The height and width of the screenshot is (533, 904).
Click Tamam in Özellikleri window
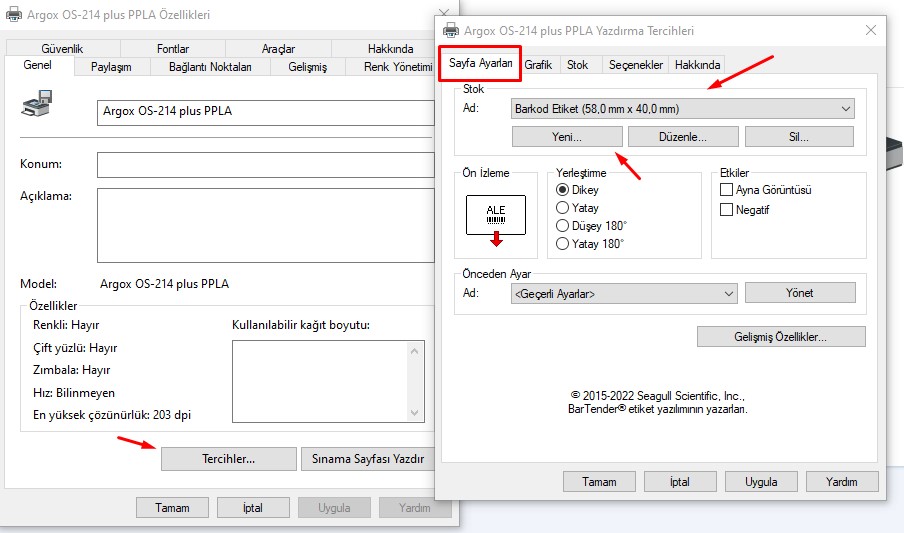coord(172,508)
